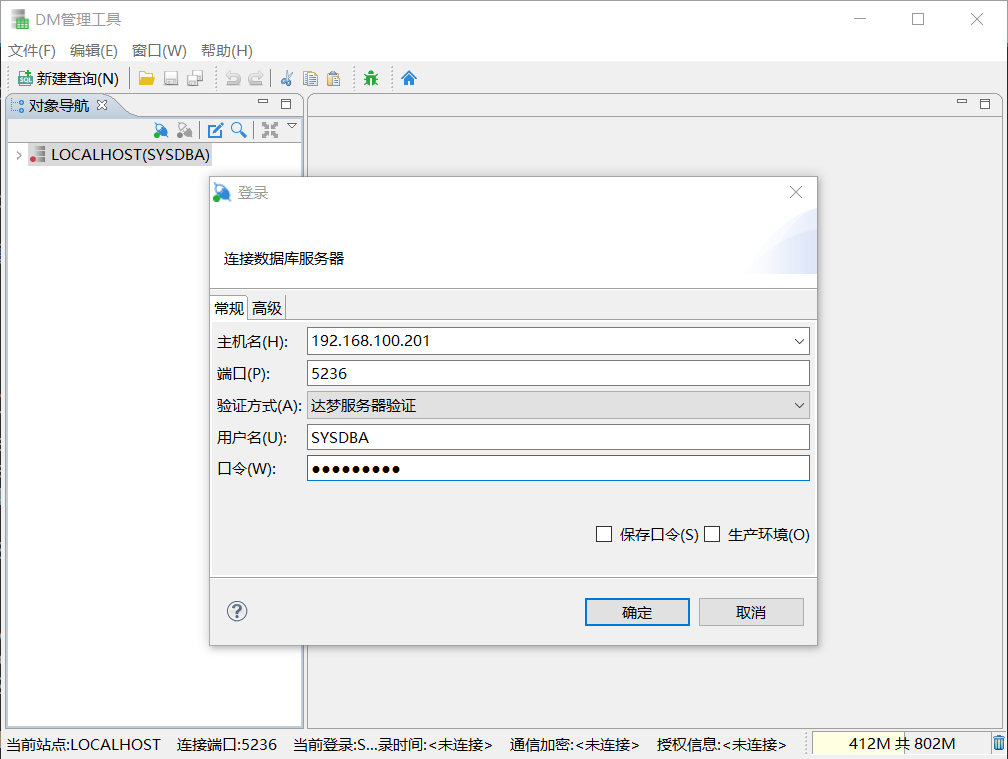Select the 对象导航 panel tab

click(x=58, y=105)
